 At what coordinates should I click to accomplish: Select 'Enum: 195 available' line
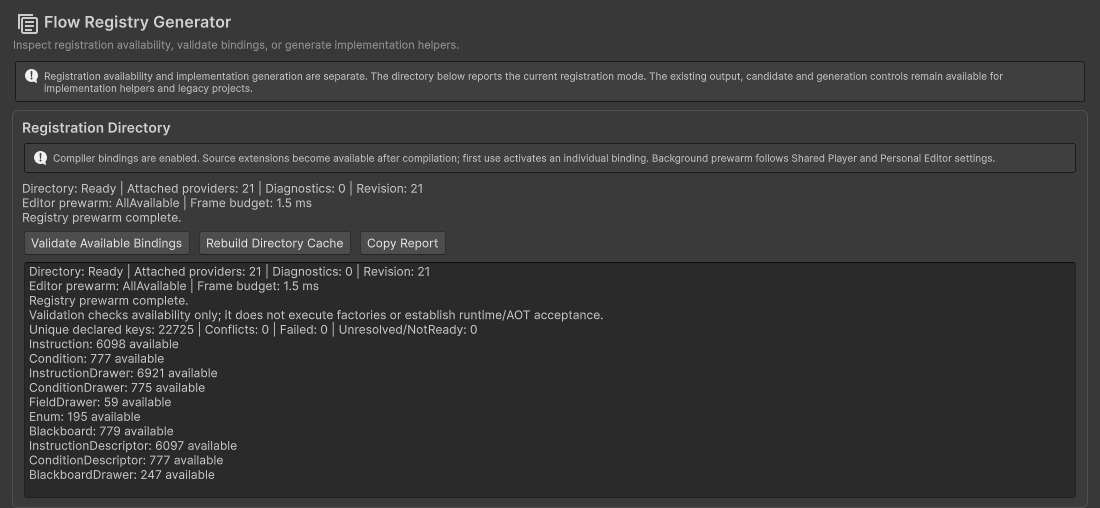coord(85,417)
